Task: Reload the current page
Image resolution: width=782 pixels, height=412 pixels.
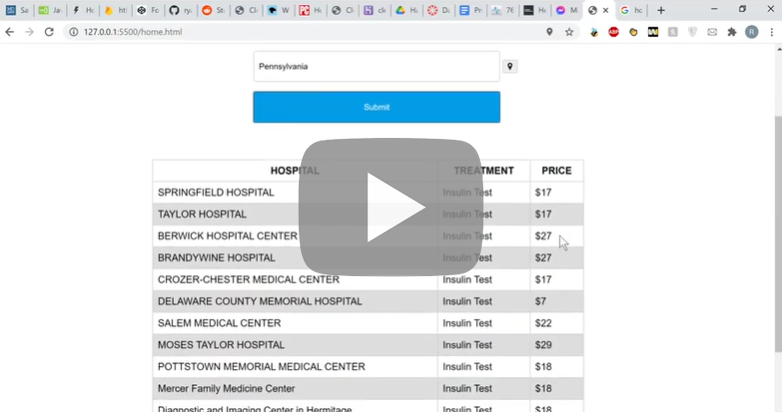Action: pos(49,32)
